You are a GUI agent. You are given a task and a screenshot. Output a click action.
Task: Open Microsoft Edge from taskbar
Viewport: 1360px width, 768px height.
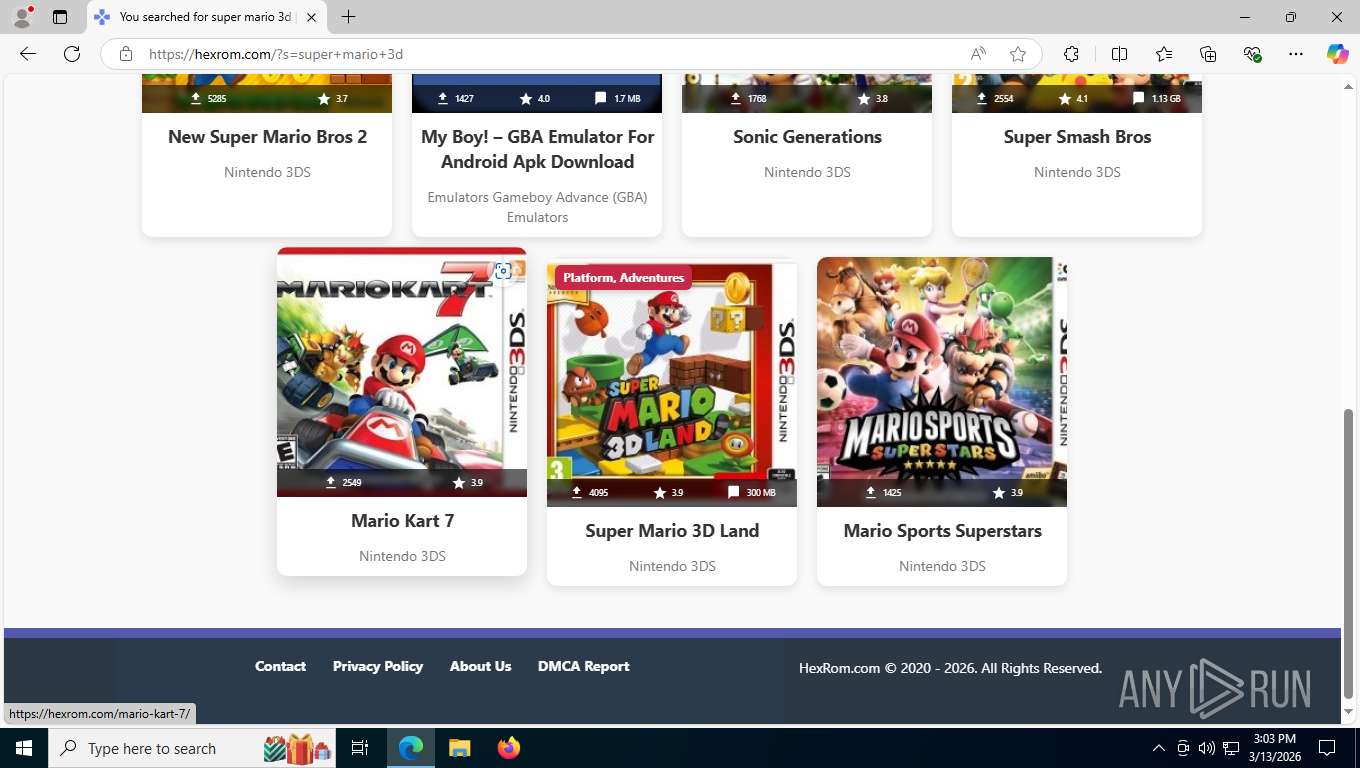(x=411, y=748)
